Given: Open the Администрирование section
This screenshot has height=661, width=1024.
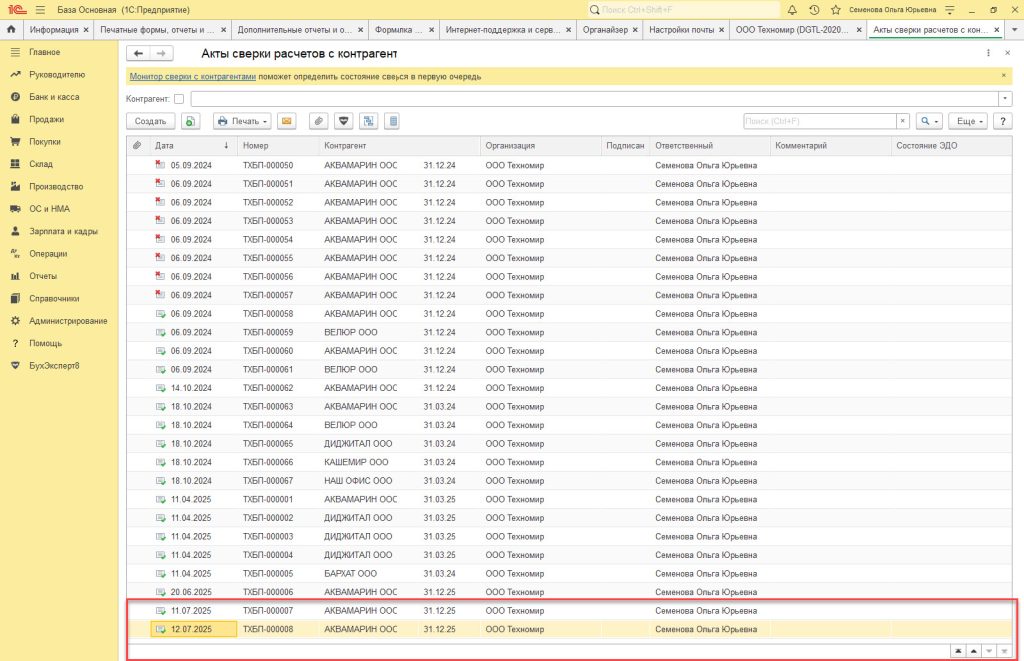Looking at the screenshot, I should (x=68, y=321).
